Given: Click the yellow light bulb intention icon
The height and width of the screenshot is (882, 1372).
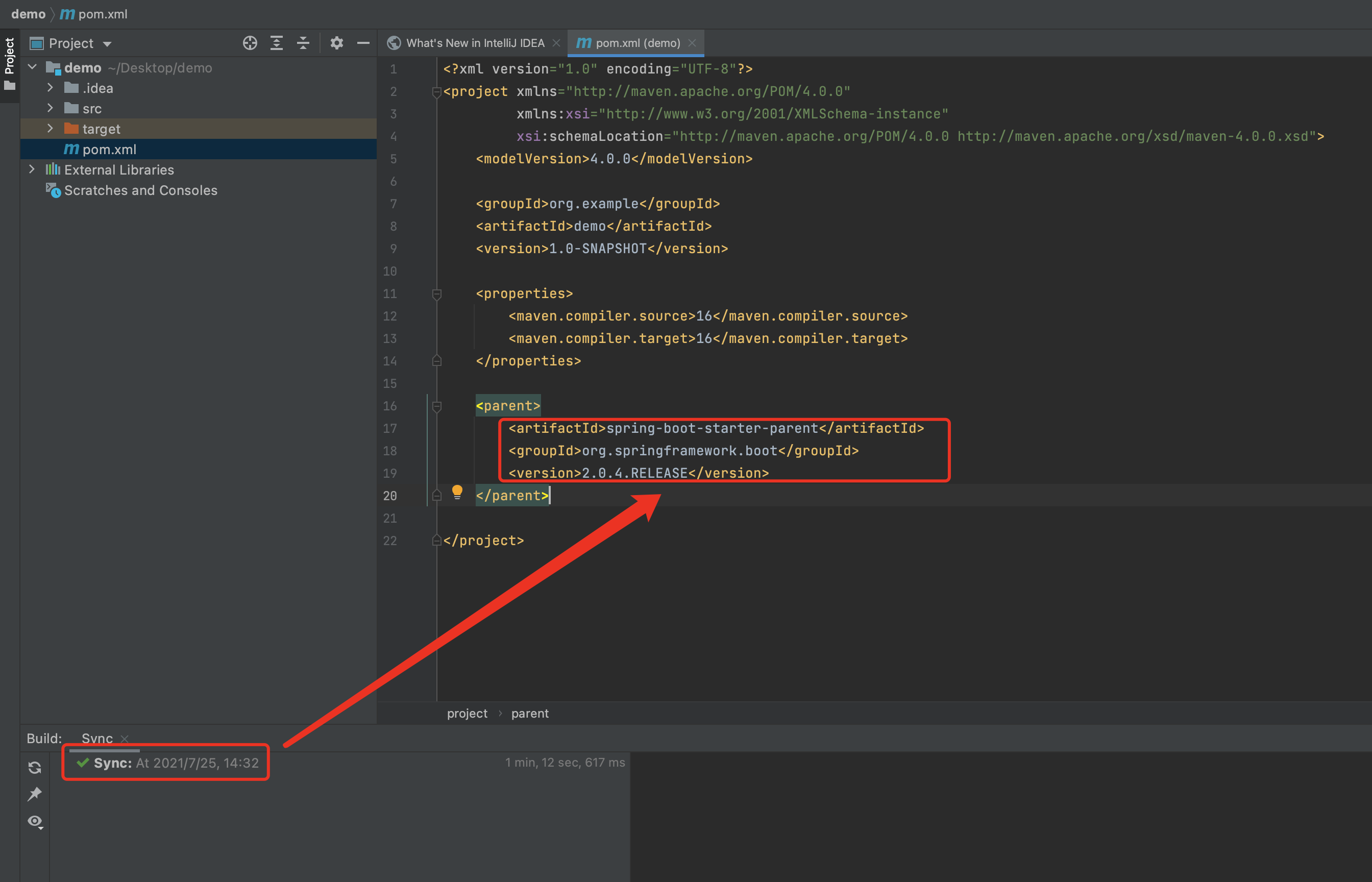Looking at the screenshot, I should (457, 492).
